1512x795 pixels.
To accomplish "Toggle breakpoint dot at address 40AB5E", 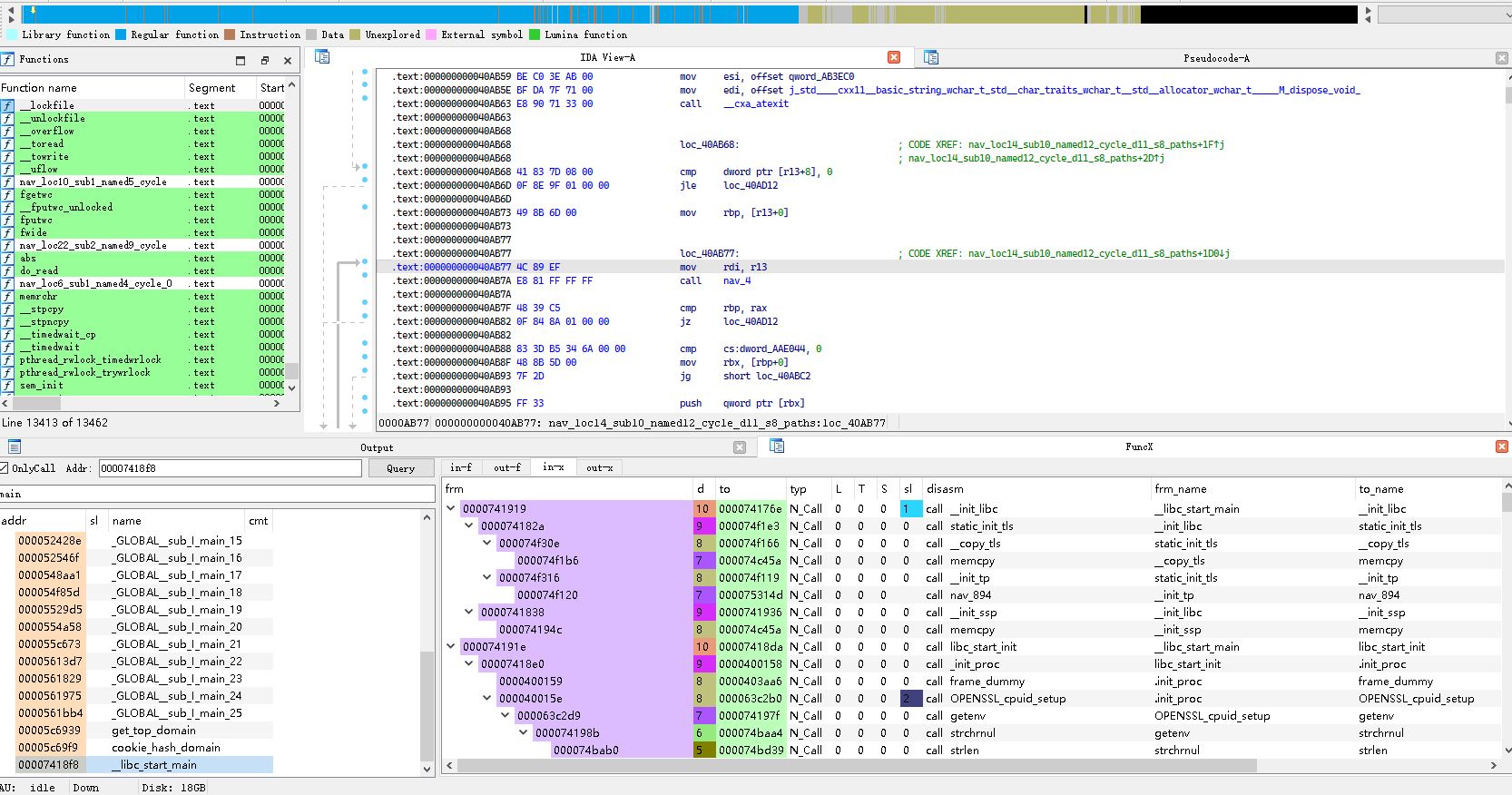I will pyautogui.click(x=365, y=84).
